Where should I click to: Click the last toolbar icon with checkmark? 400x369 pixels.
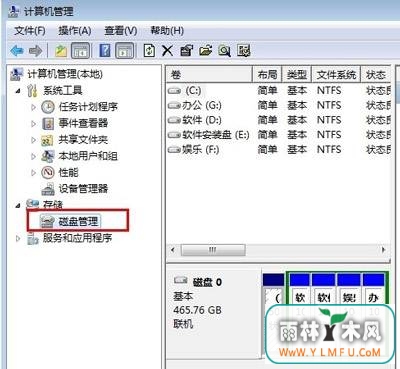click(x=244, y=51)
